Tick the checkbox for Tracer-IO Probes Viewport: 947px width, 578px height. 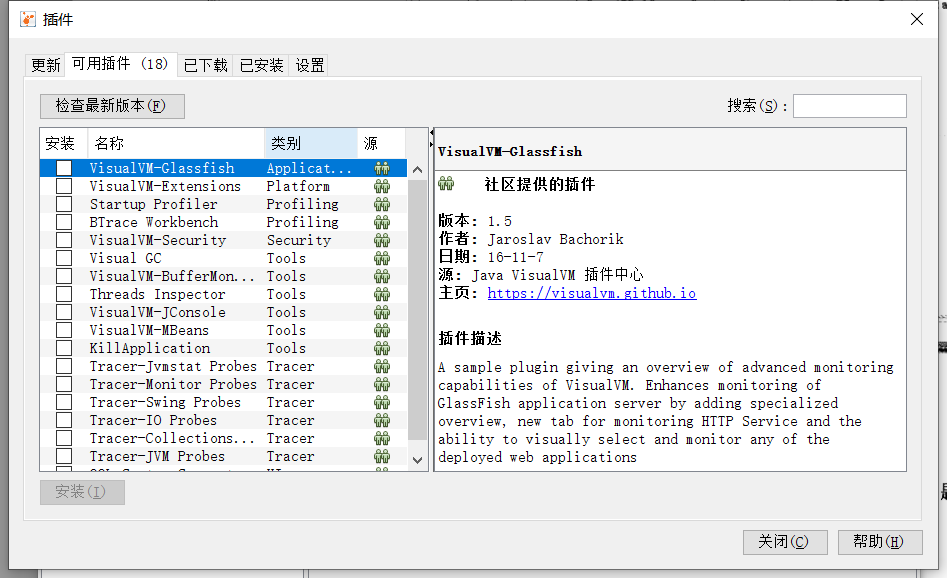63,419
